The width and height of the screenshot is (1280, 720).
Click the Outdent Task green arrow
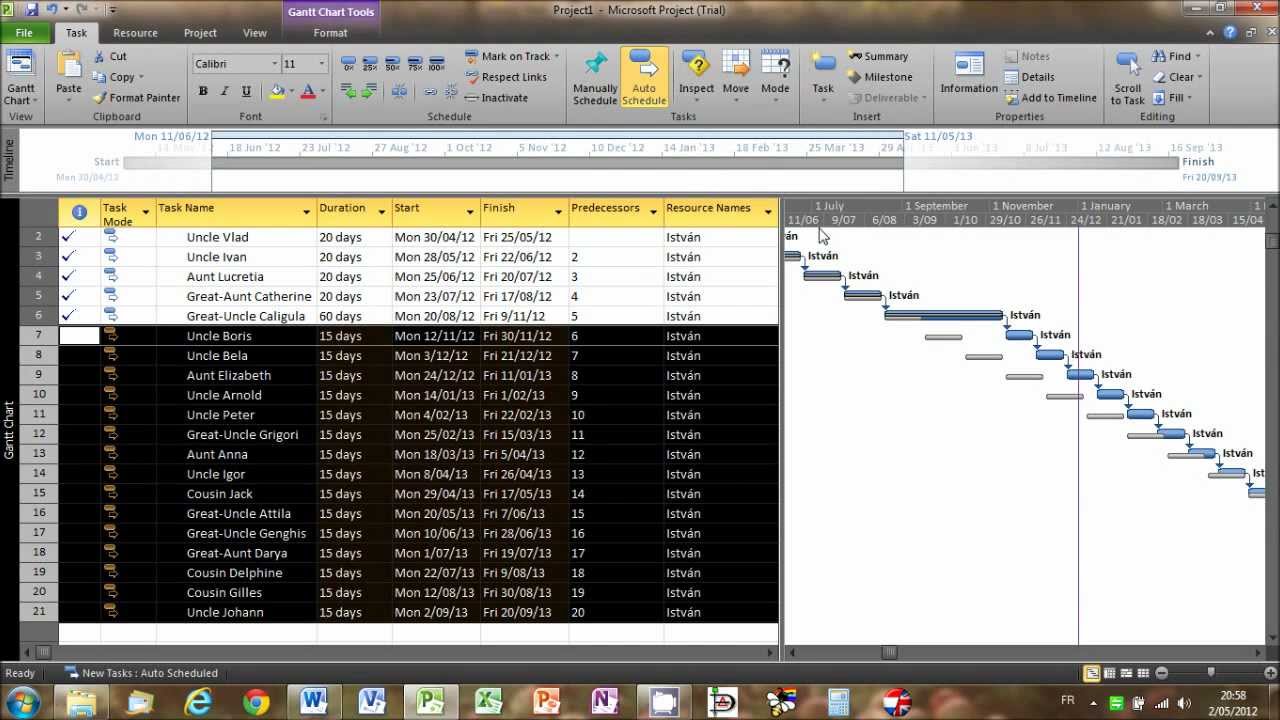348,91
